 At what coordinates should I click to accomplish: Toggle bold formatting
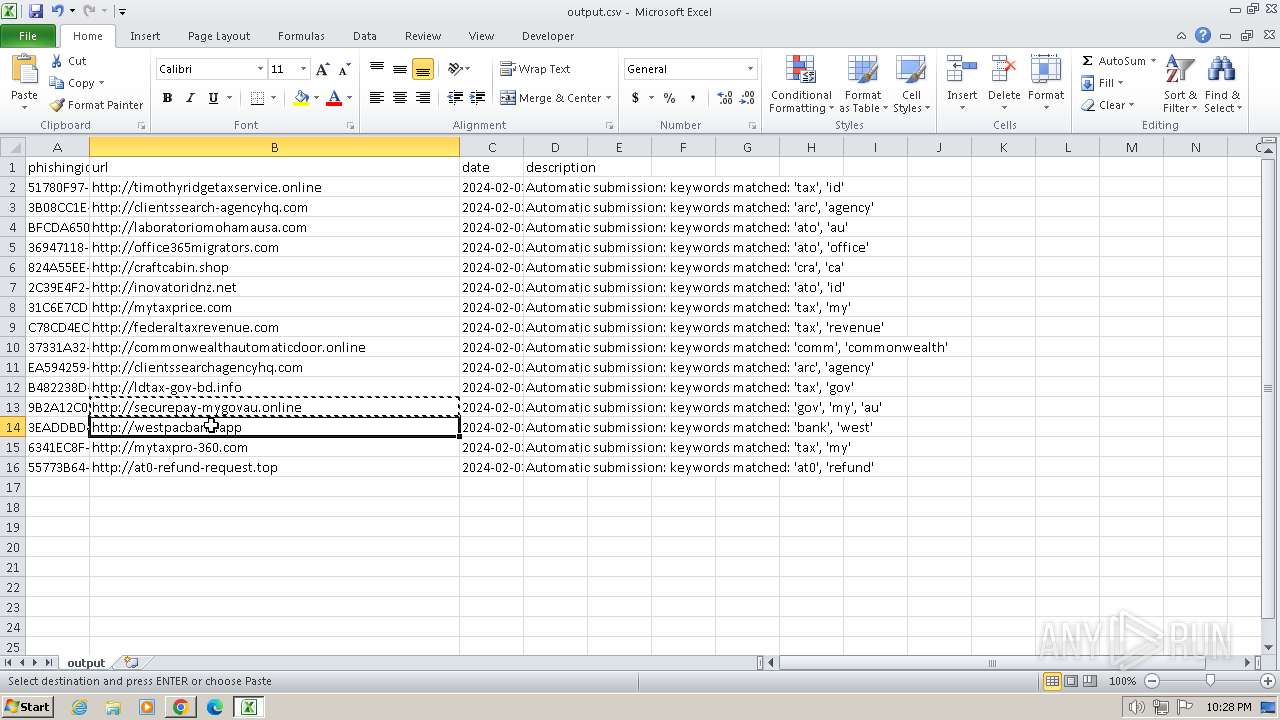[x=167, y=98]
